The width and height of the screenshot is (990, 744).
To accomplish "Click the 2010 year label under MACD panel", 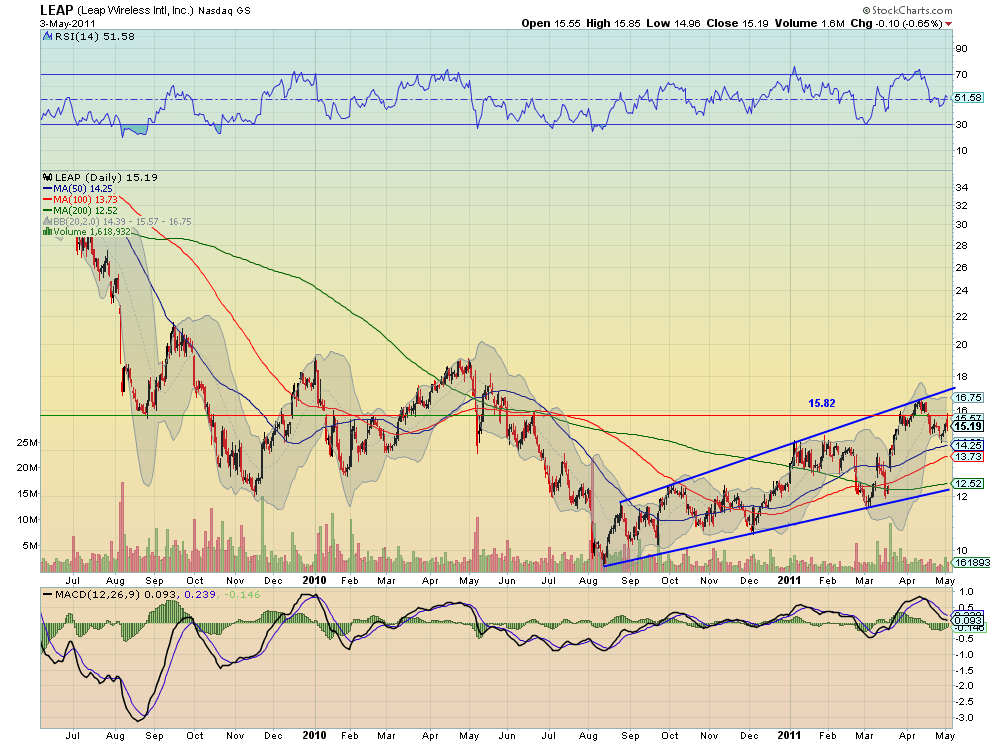I will [314, 735].
